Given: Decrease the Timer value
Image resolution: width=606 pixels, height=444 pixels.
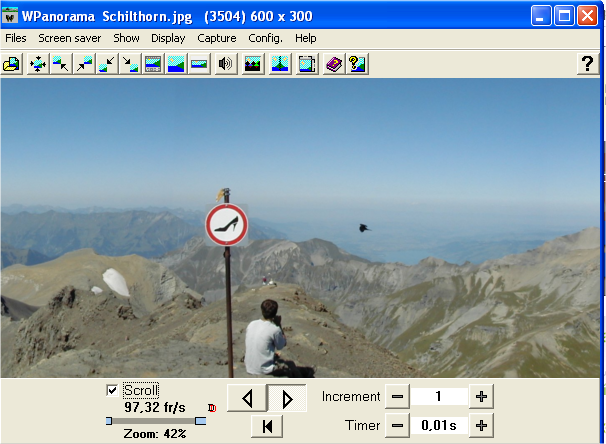Looking at the screenshot, I should click(x=397, y=425).
